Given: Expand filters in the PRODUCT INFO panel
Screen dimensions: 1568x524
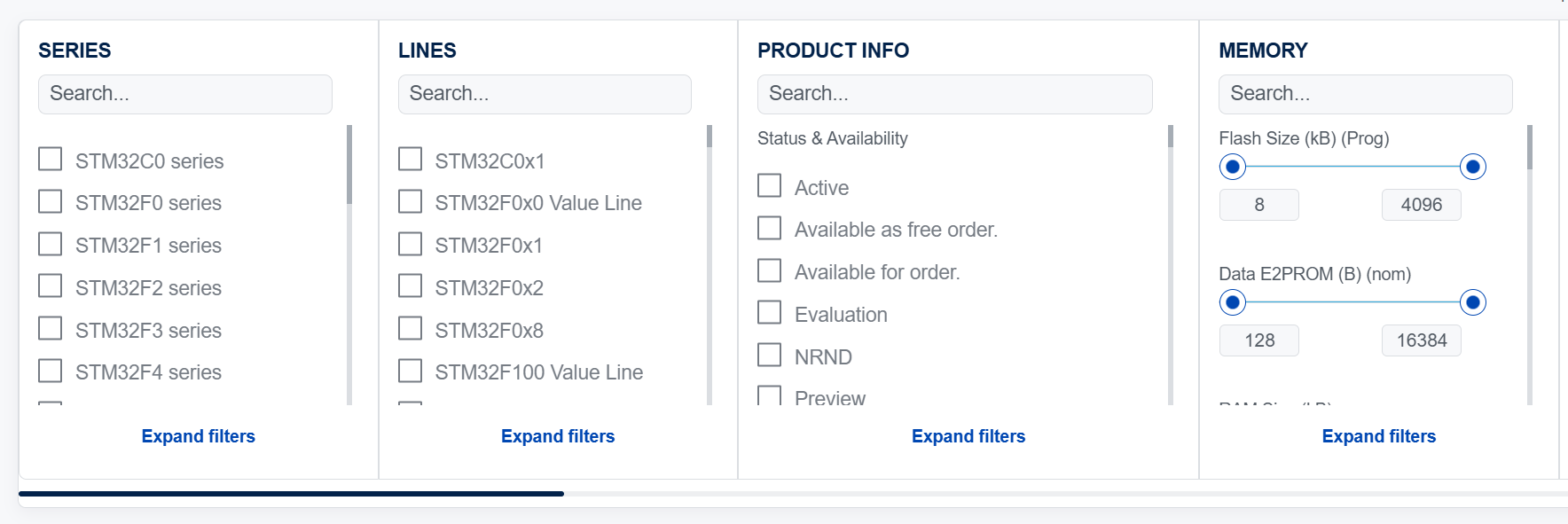Looking at the screenshot, I should tap(968, 436).
